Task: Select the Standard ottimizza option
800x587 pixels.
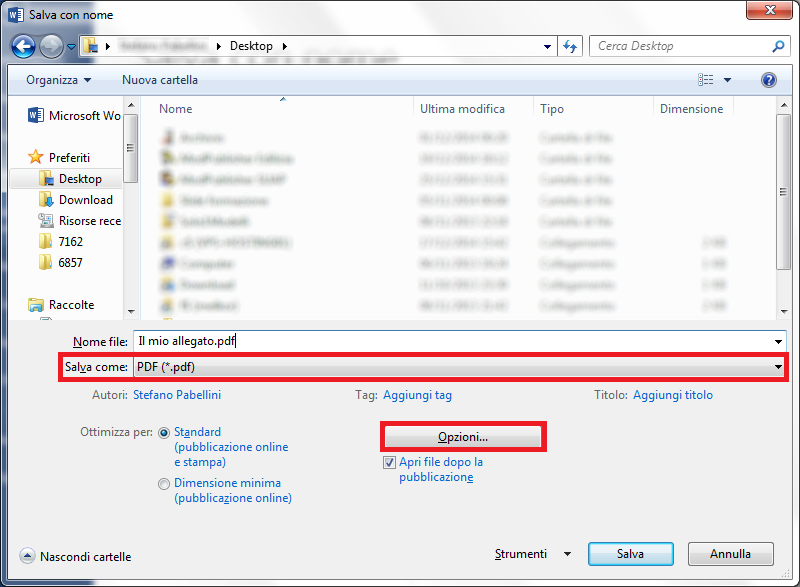Action: (163, 432)
